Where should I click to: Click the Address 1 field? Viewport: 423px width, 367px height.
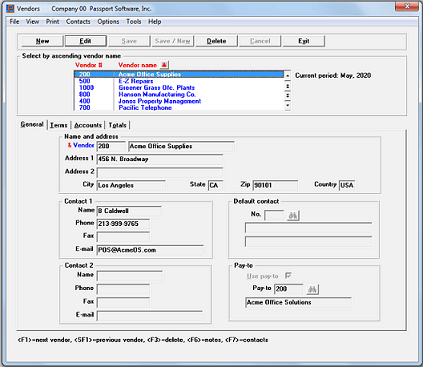pos(160,159)
